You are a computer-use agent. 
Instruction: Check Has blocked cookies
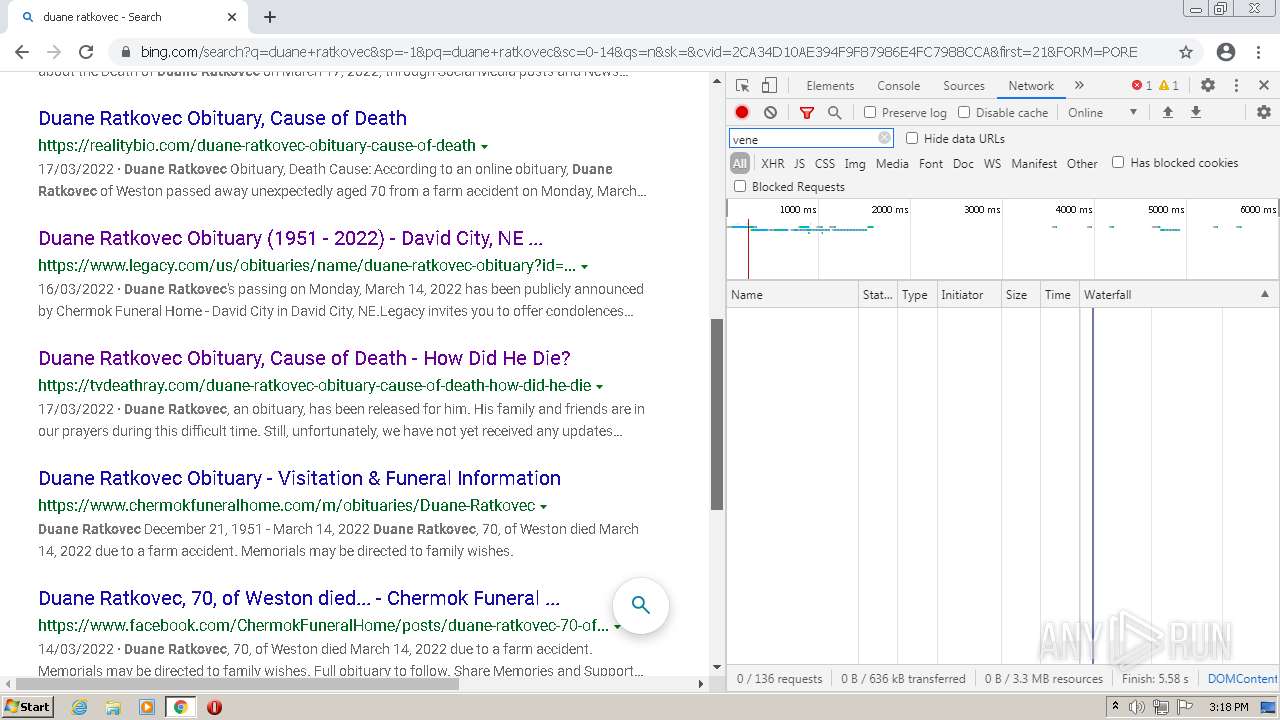point(1118,162)
